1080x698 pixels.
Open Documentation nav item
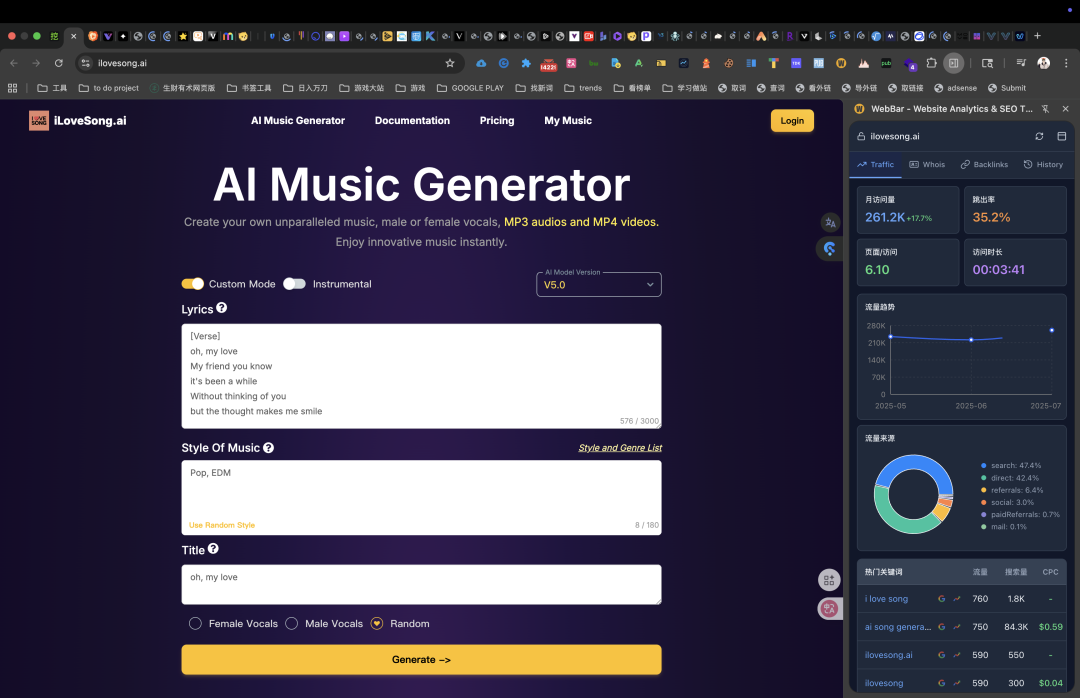(x=412, y=121)
